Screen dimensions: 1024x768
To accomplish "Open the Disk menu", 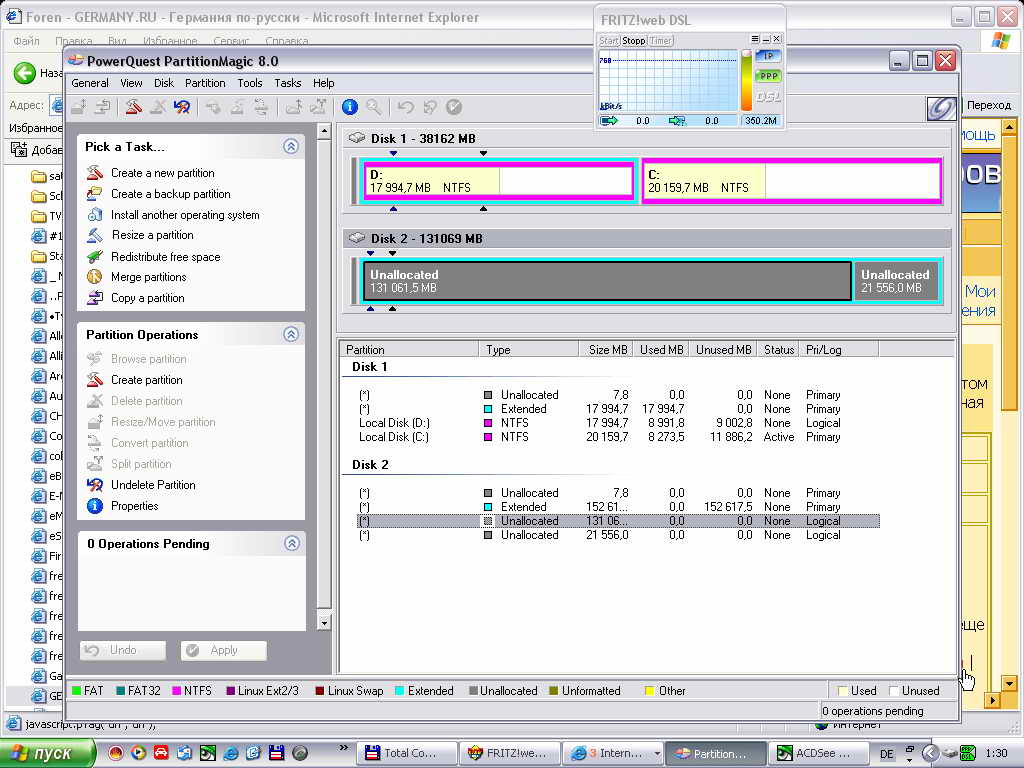I will (x=164, y=83).
